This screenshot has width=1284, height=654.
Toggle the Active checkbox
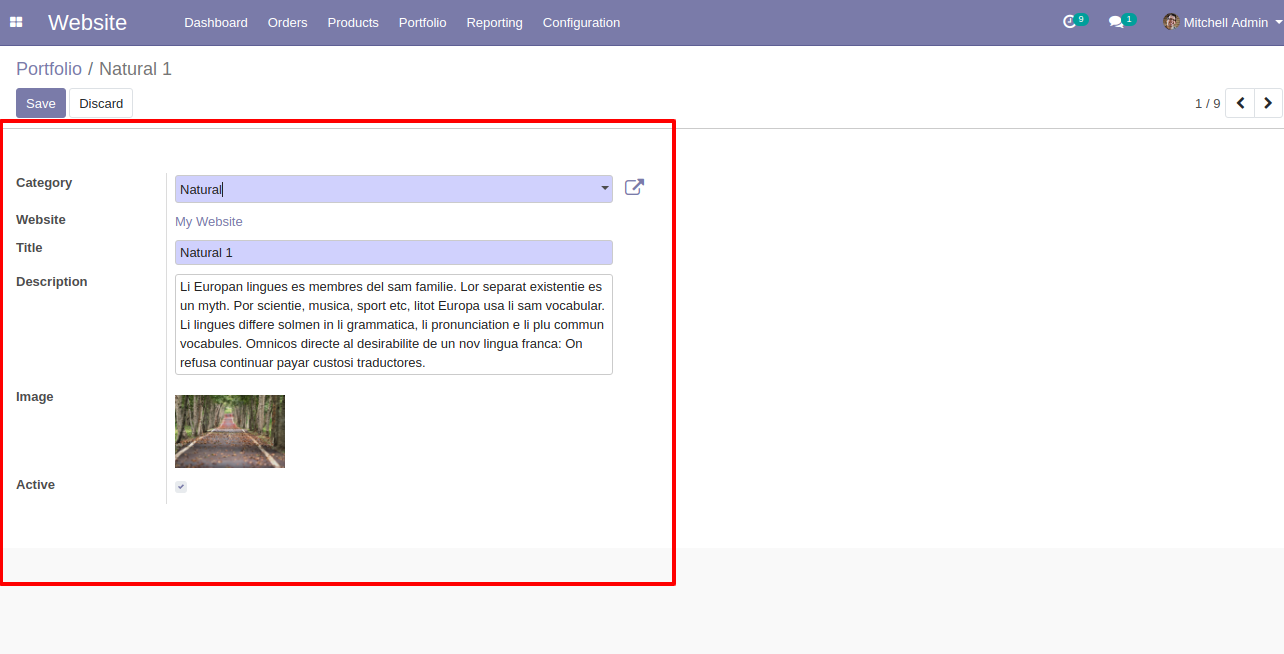181,487
